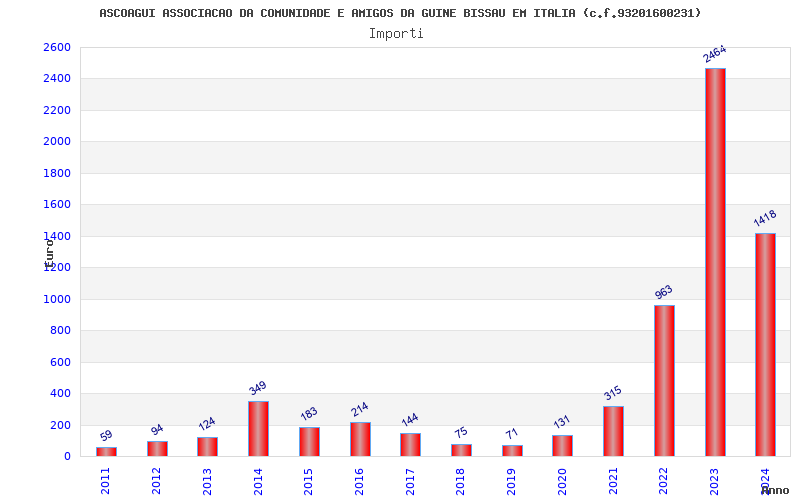Click the value label 131

[x=562, y=422]
